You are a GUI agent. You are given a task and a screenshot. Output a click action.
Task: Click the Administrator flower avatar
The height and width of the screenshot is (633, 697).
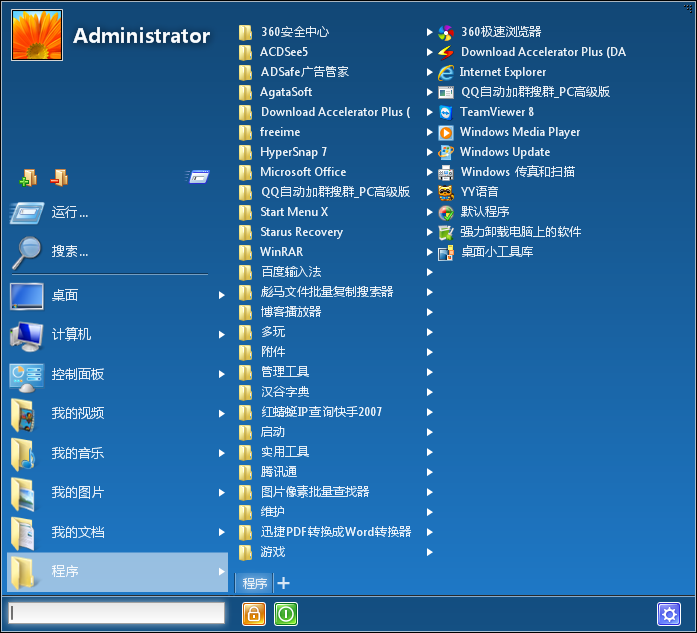pos(37,35)
